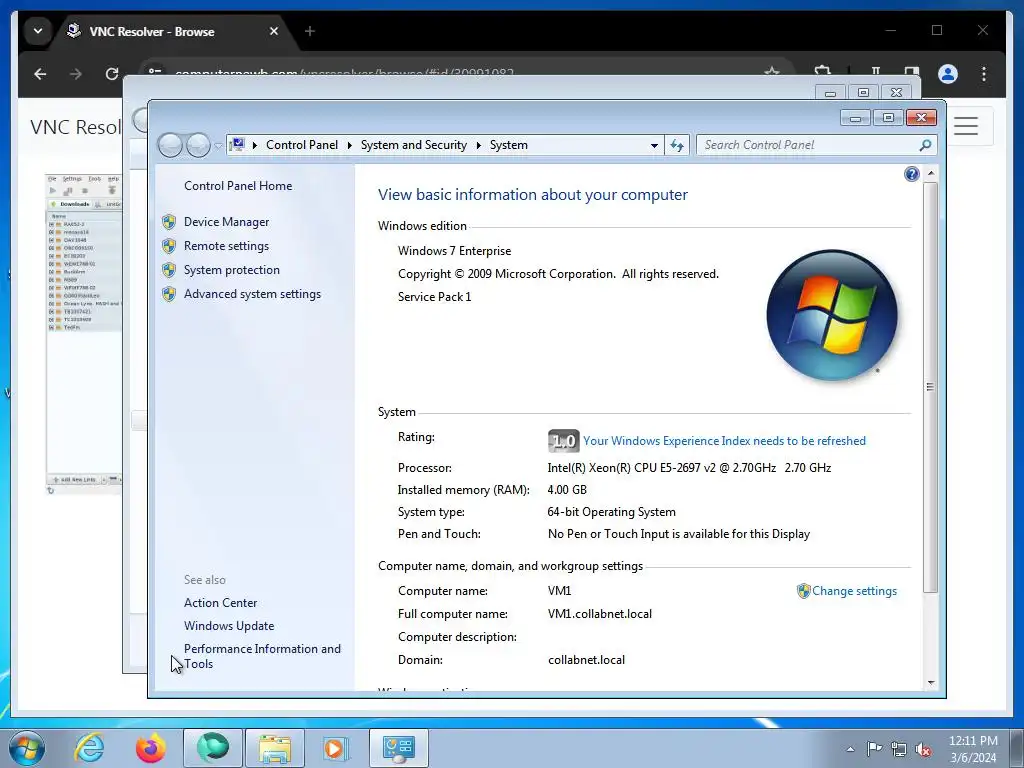Open Remote settings

coord(226,246)
